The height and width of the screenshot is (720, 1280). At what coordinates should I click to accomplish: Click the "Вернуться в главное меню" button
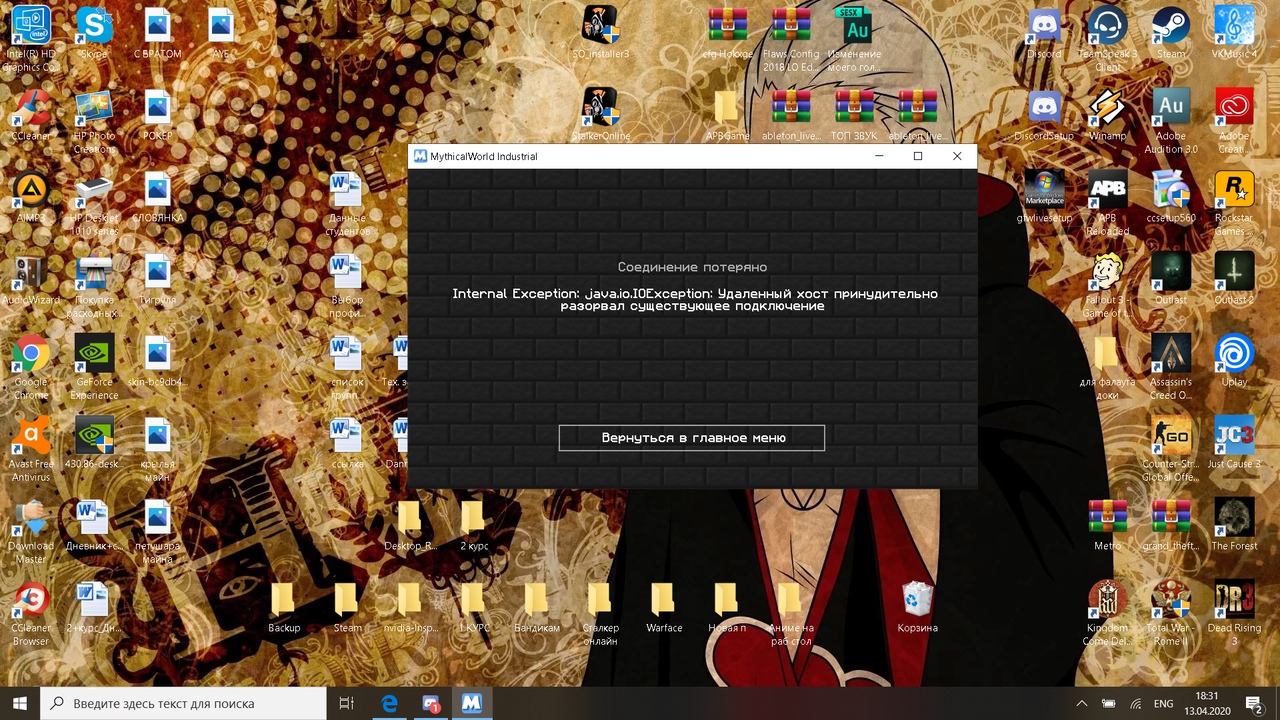(x=691, y=438)
